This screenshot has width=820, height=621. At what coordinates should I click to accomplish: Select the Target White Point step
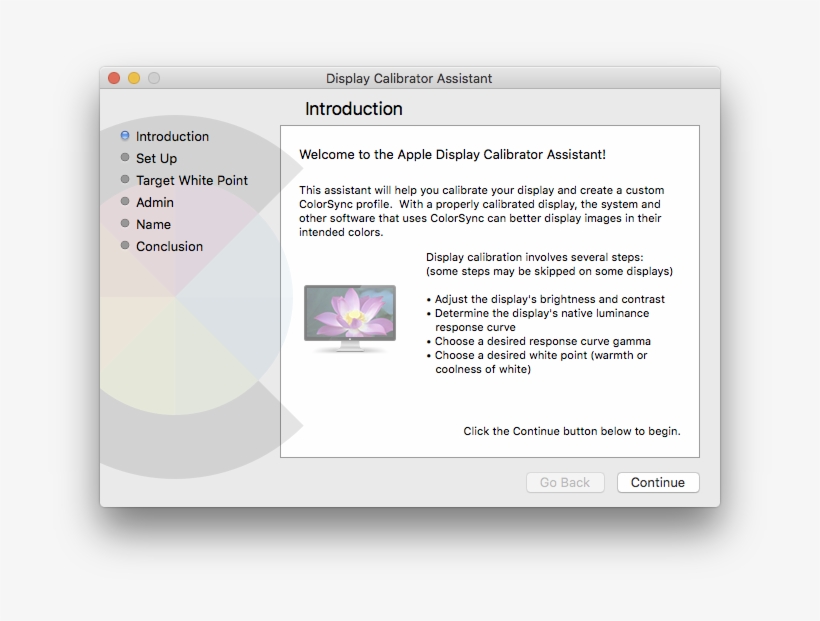[x=191, y=180]
